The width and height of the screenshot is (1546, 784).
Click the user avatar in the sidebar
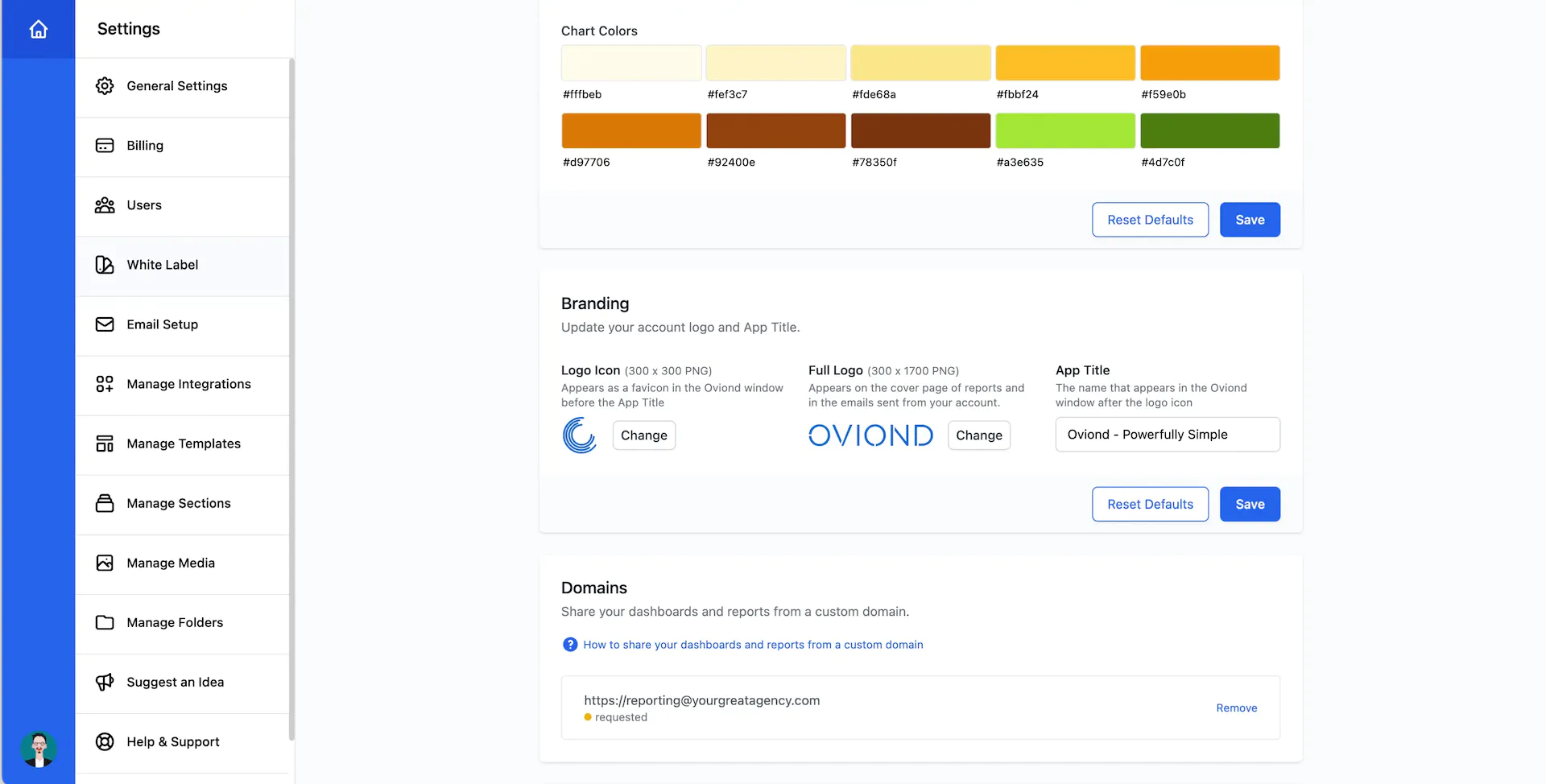click(x=38, y=749)
